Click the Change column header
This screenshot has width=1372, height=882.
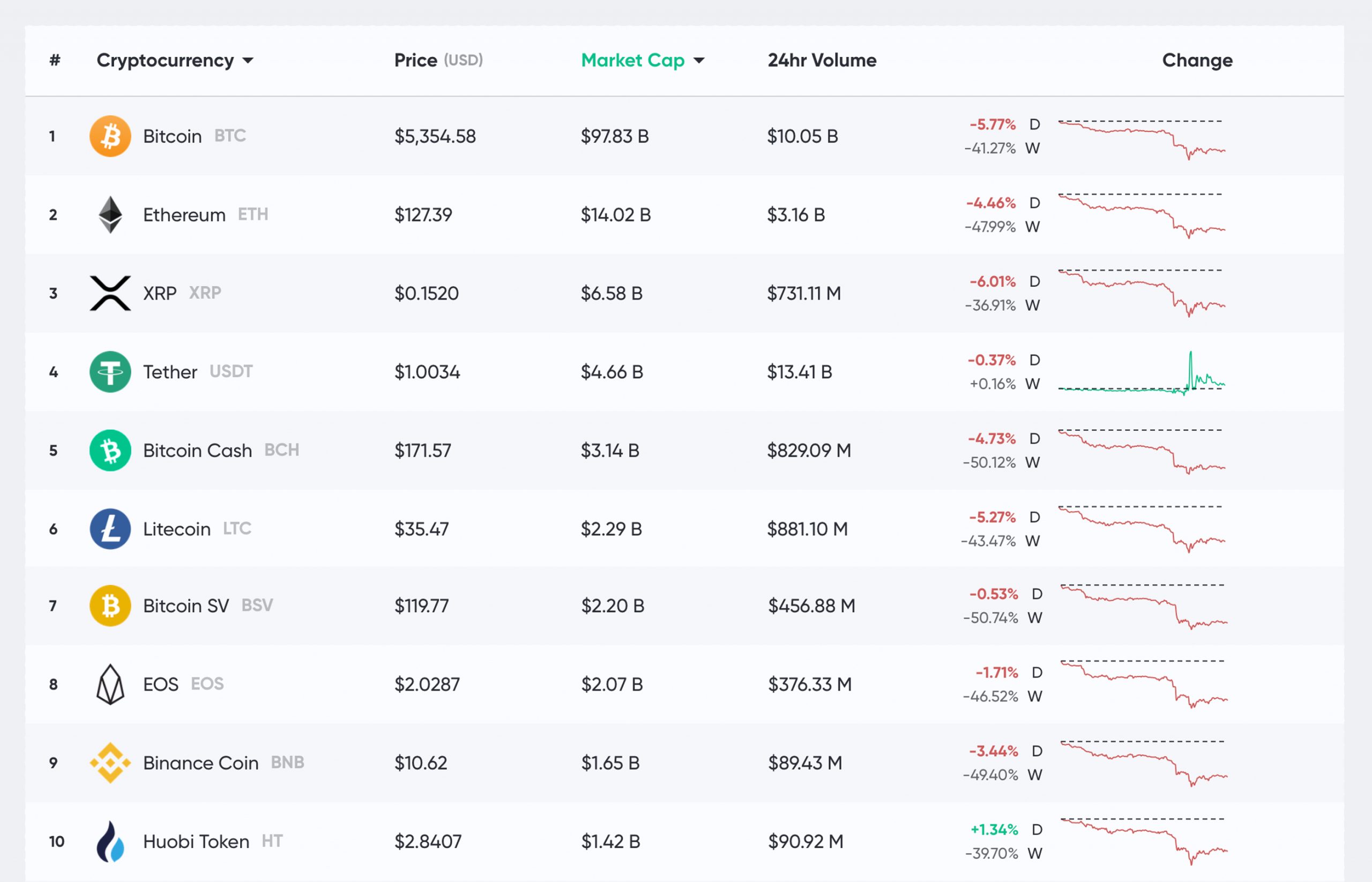[x=1197, y=60]
